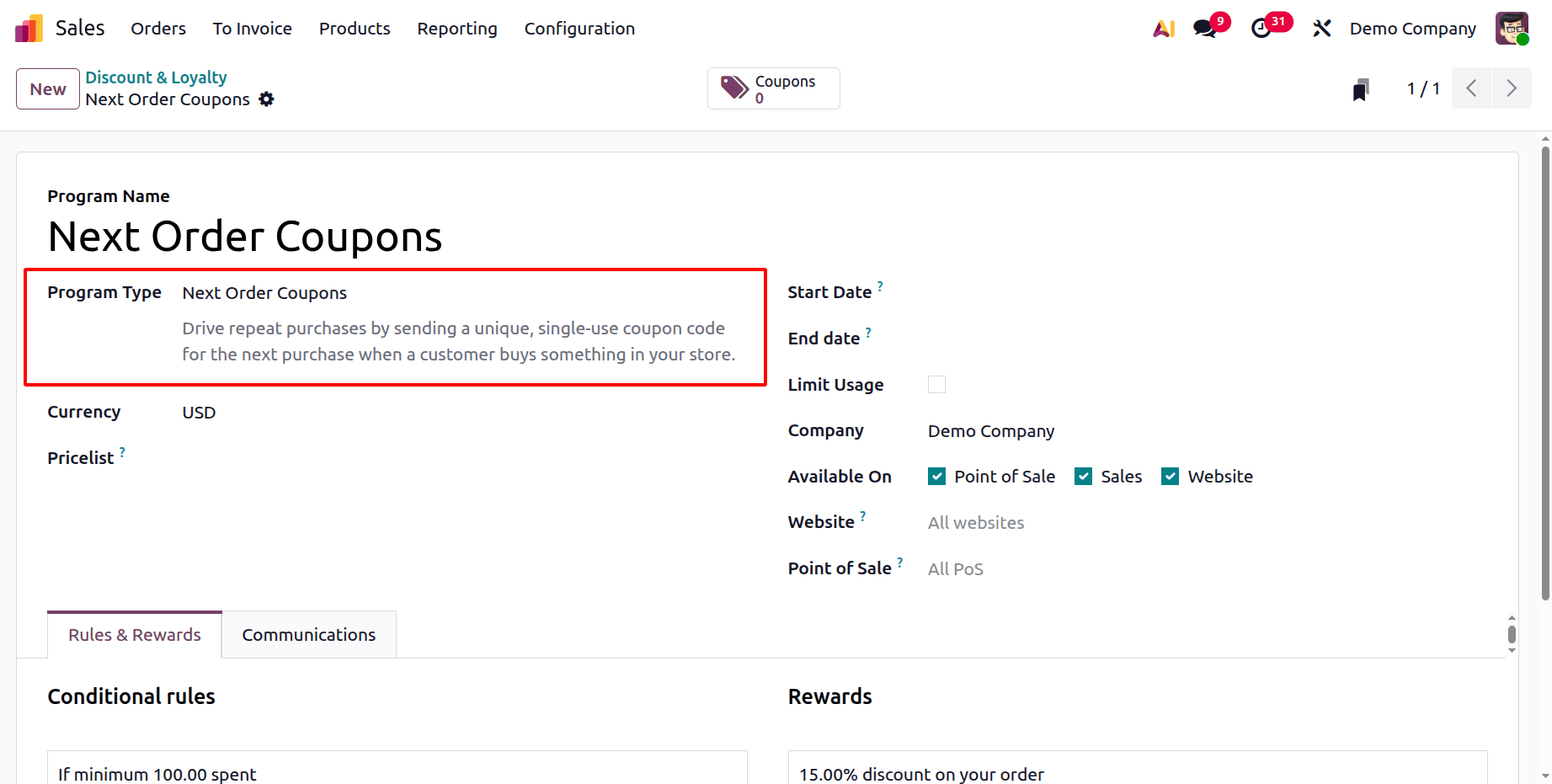Click the New button
Image resolution: width=1552 pixels, height=784 pixels.
tap(47, 88)
